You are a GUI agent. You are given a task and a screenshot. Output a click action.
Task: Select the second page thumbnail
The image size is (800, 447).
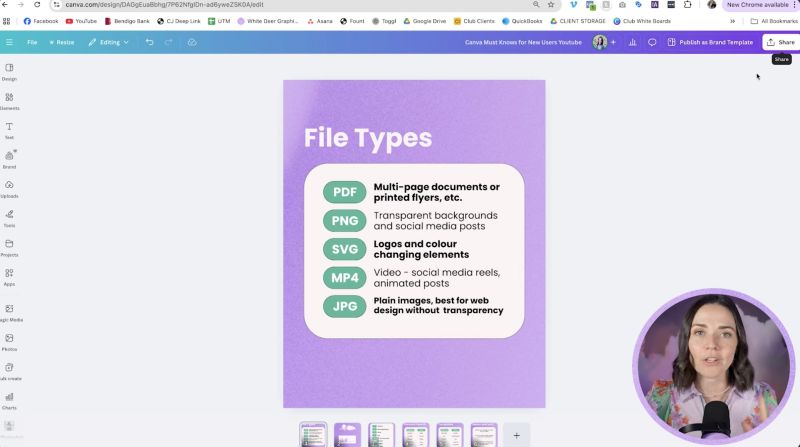pyautogui.click(x=347, y=435)
